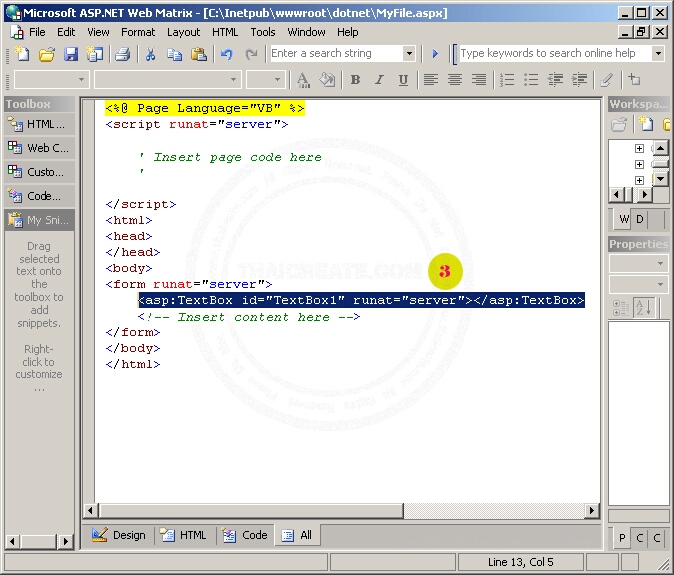Select the Workspace 'W' tab

[x=623, y=220]
